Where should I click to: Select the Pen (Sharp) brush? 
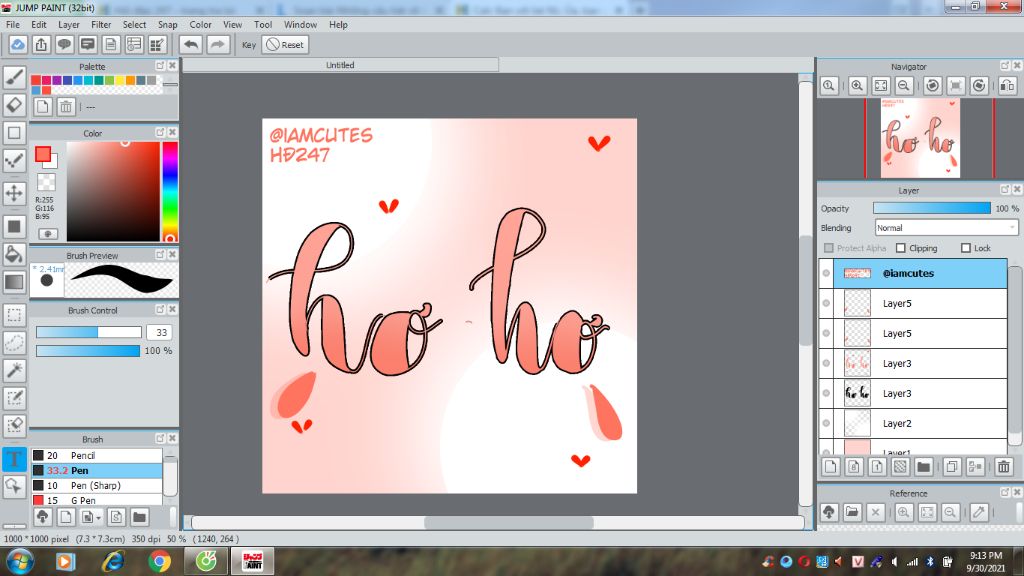pos(97,485)
